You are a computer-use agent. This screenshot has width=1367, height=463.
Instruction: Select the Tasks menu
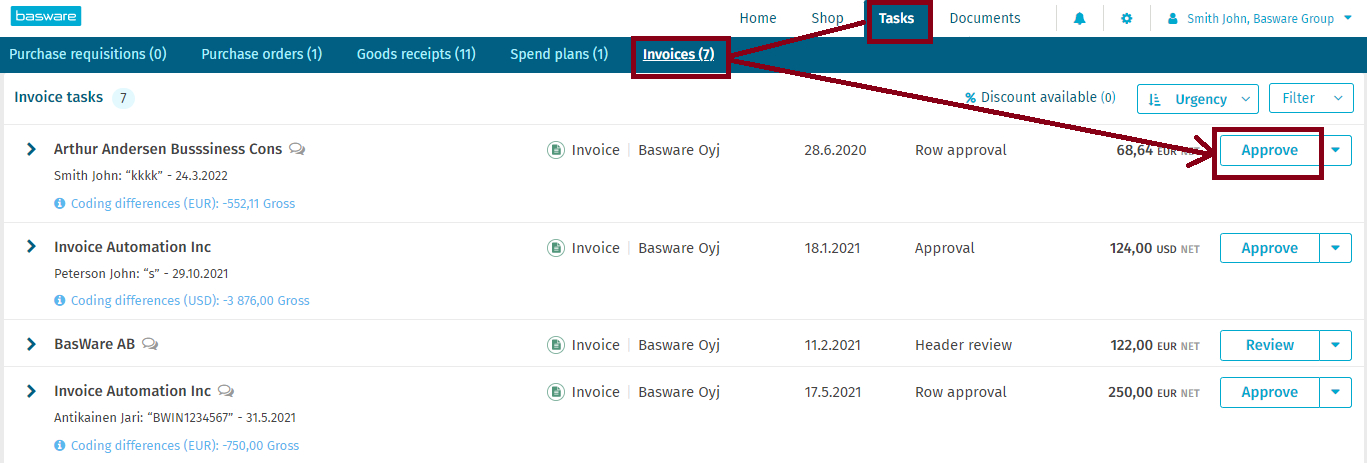(897, 18)
